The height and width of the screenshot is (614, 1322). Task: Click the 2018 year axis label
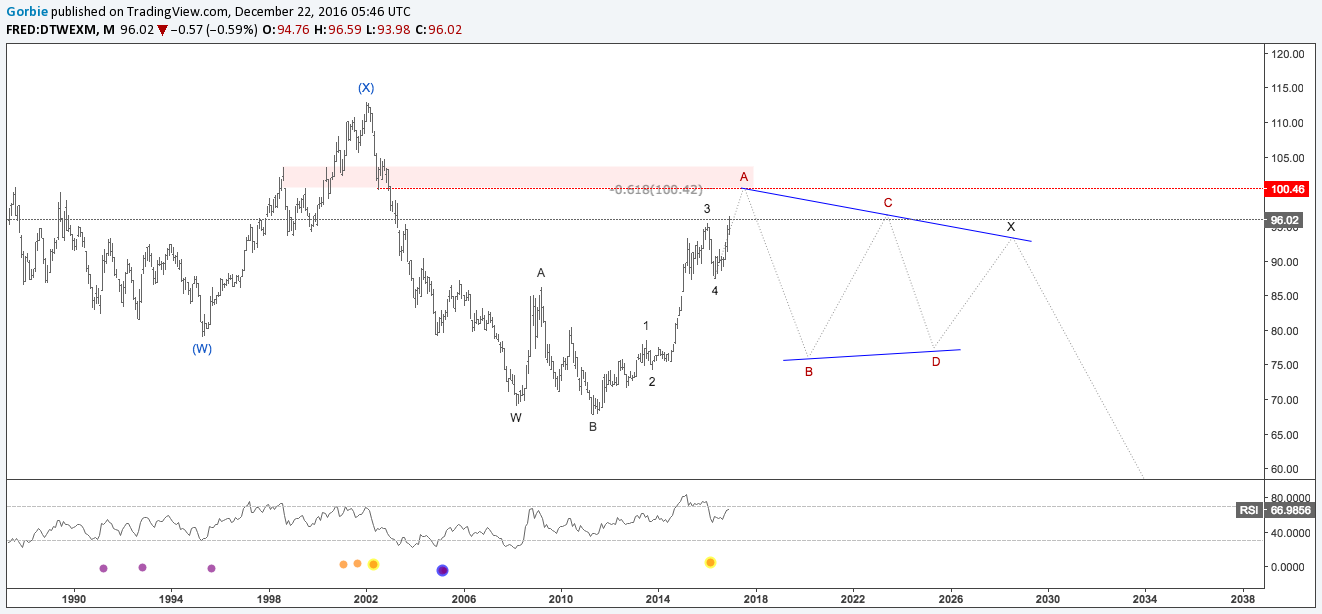point(755,600)
